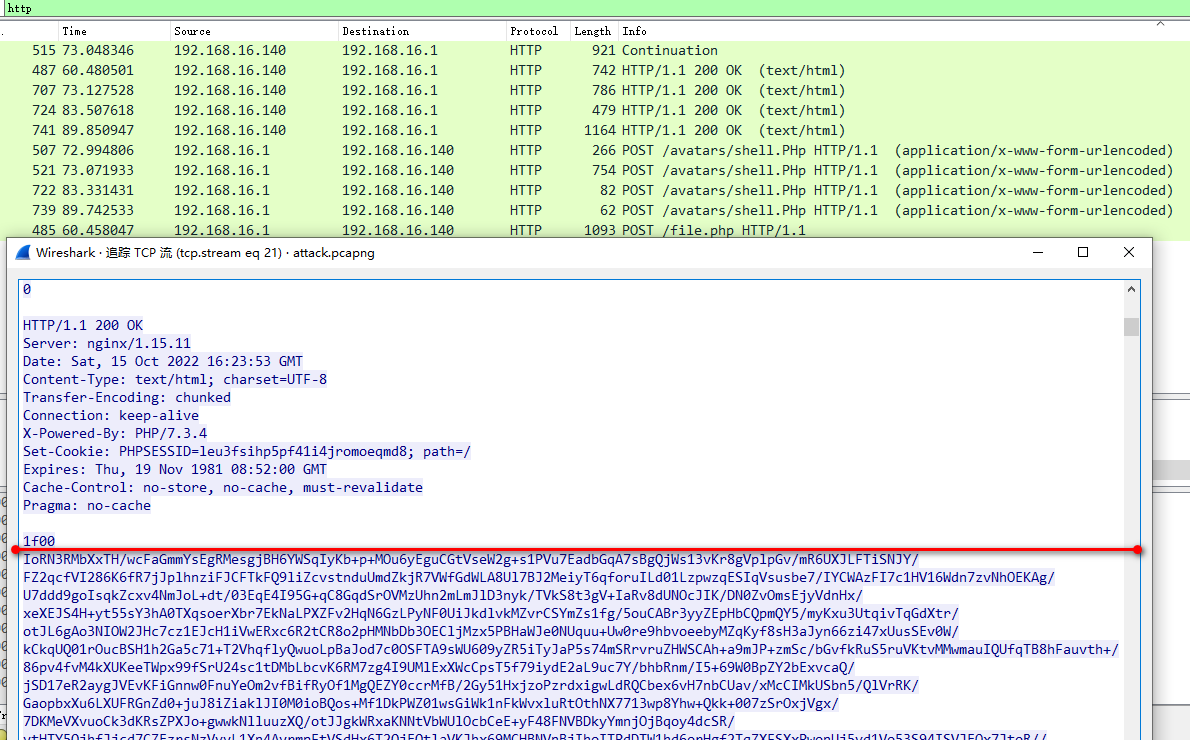Sort packets by Protocol column header
This screenshot has height=740, width=1190.
point(538,31)
